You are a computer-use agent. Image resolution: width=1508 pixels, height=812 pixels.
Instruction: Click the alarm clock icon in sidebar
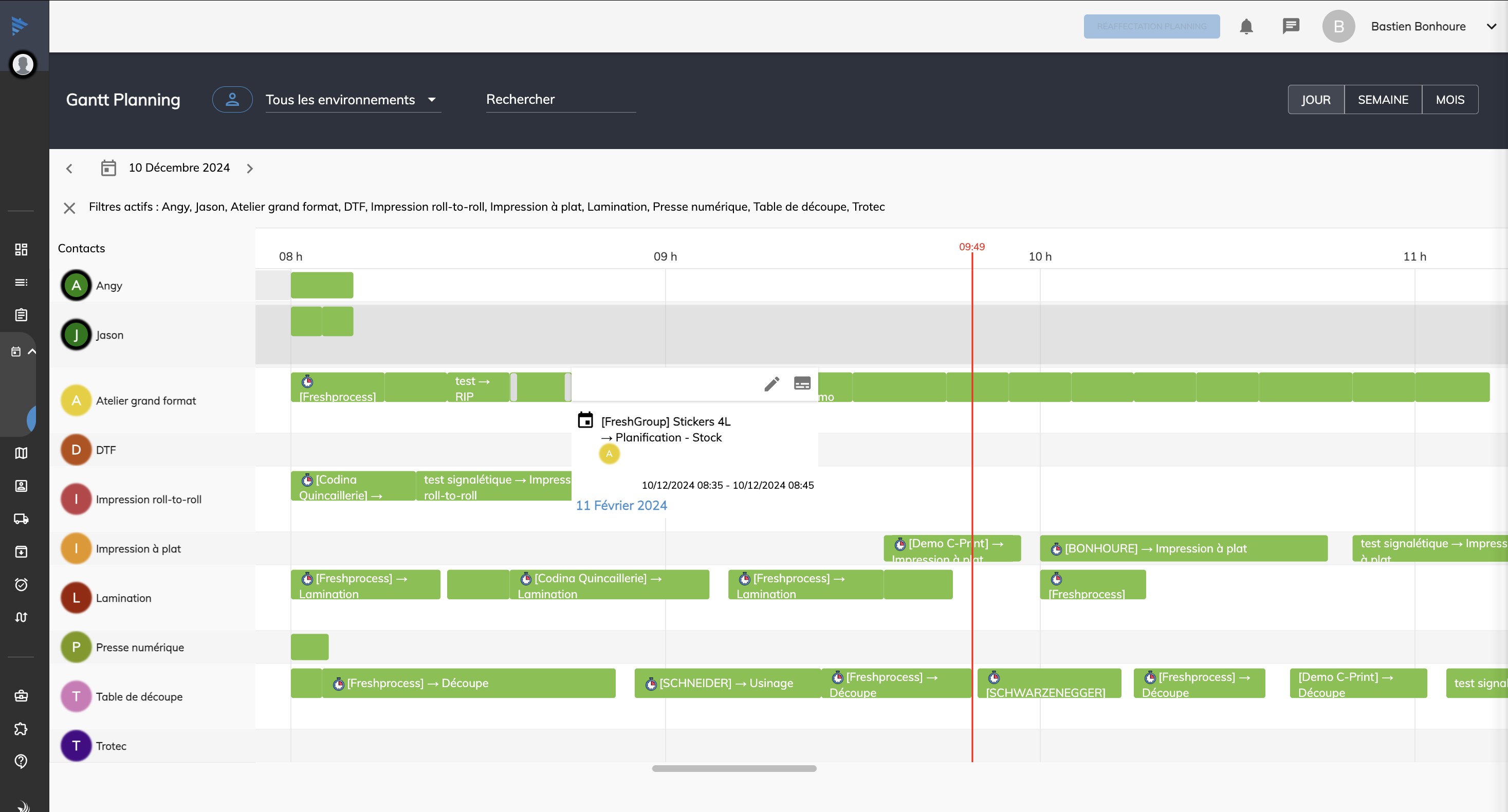point(21,584)
